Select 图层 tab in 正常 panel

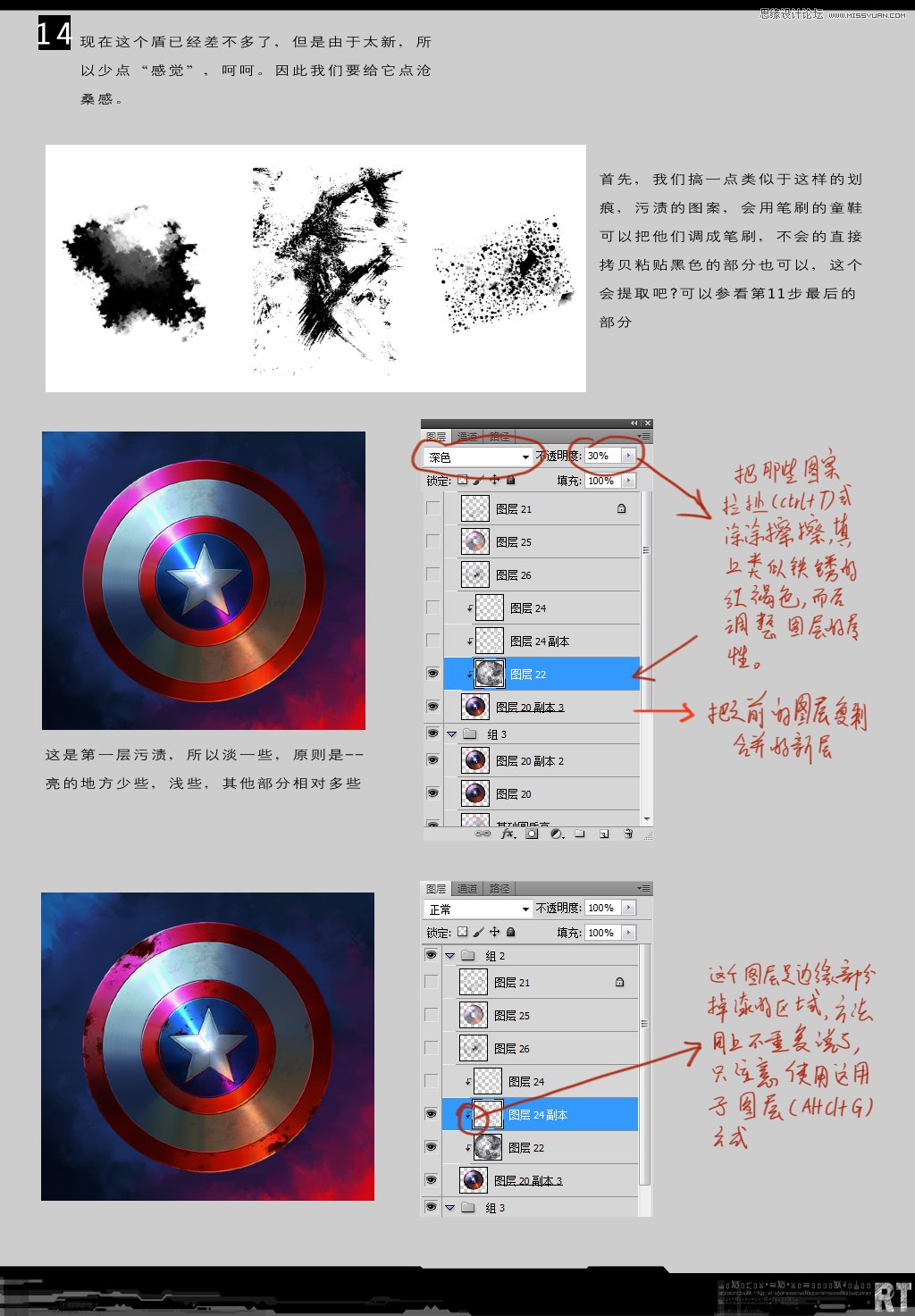(x=436, y=889)
